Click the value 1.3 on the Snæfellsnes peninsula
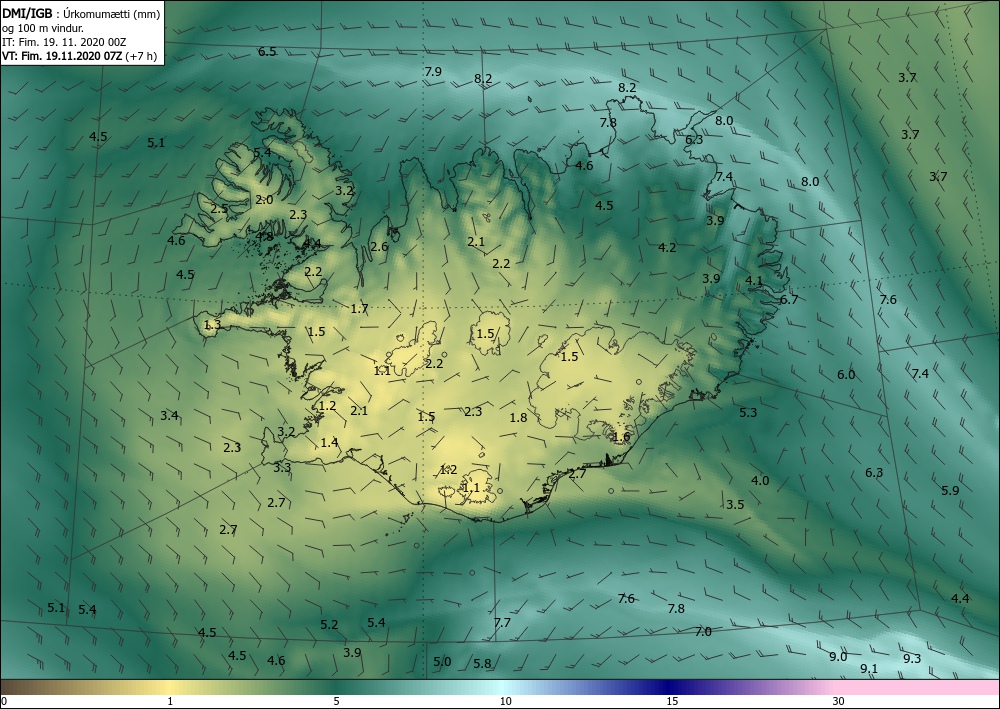 [212, 325]
